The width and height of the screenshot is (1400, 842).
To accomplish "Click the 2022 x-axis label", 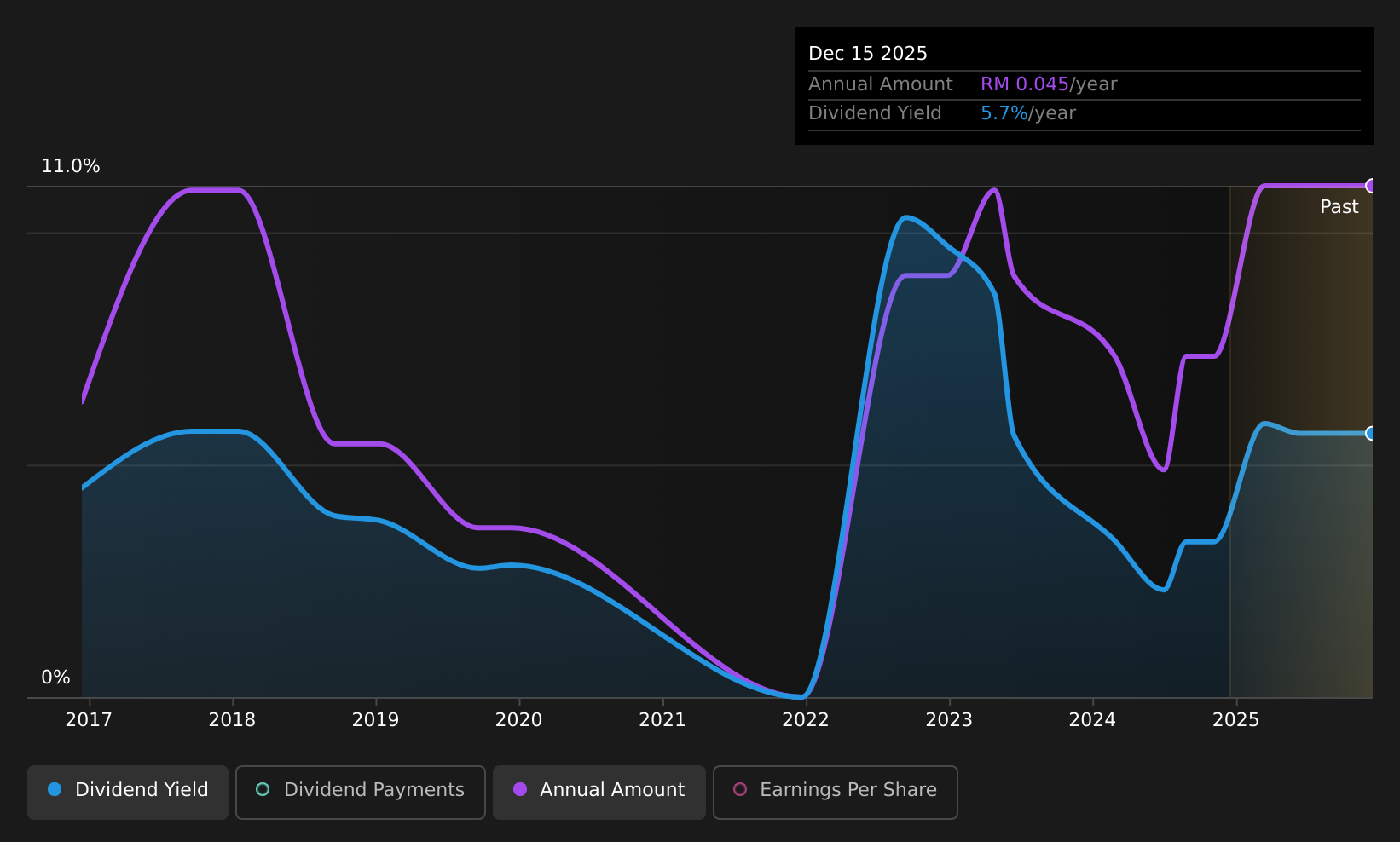I will [806, 720].
